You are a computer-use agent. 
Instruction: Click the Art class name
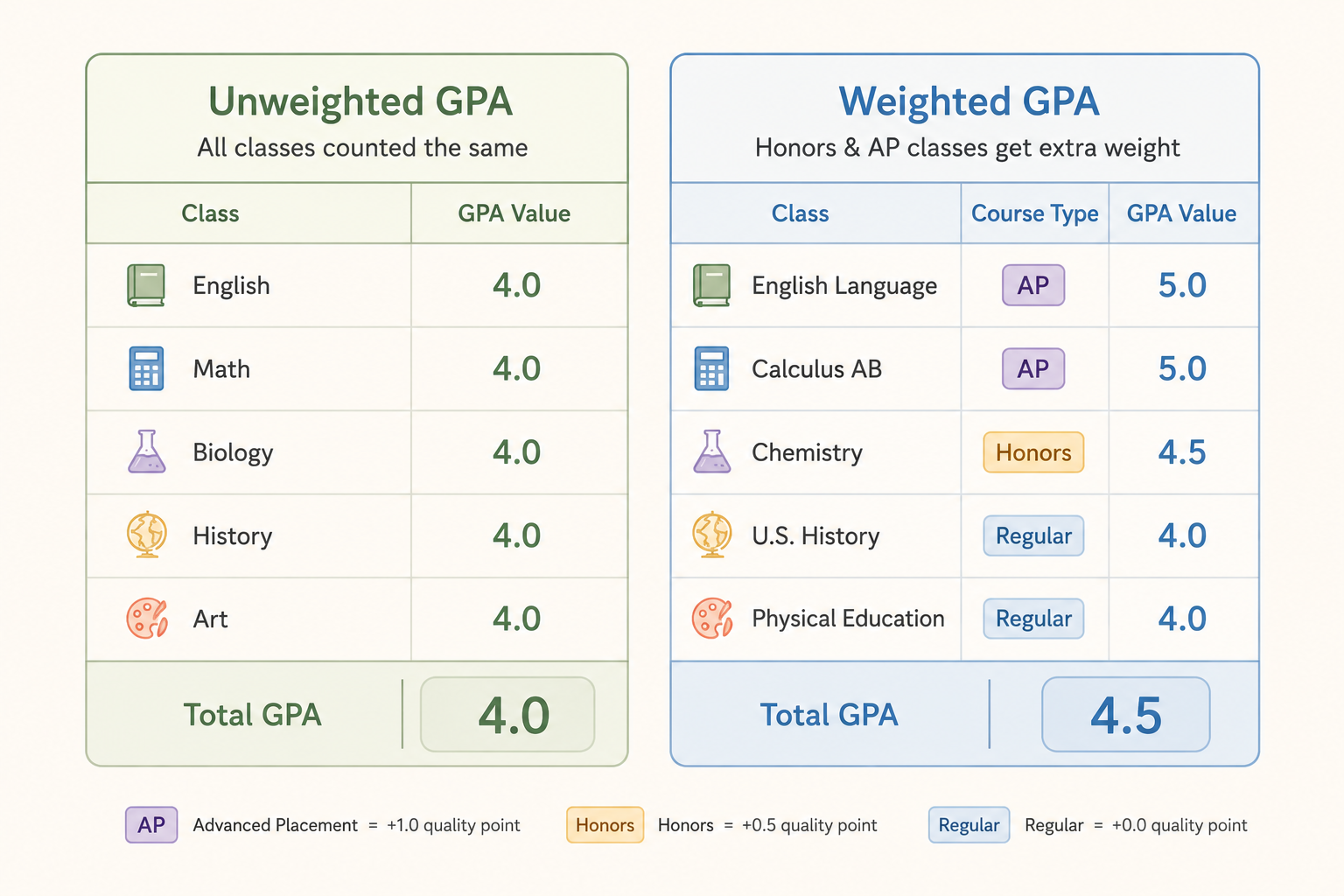[210, 619]
